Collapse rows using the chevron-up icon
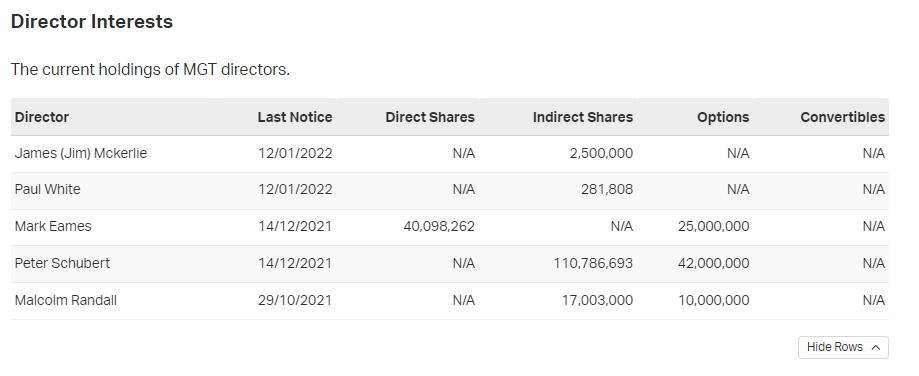This screenshot has width=919, height=376. pos(876,347)
